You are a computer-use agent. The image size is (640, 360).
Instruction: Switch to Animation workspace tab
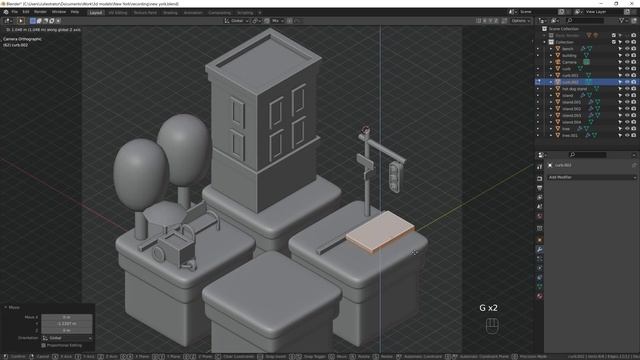(x=193, y=13)
